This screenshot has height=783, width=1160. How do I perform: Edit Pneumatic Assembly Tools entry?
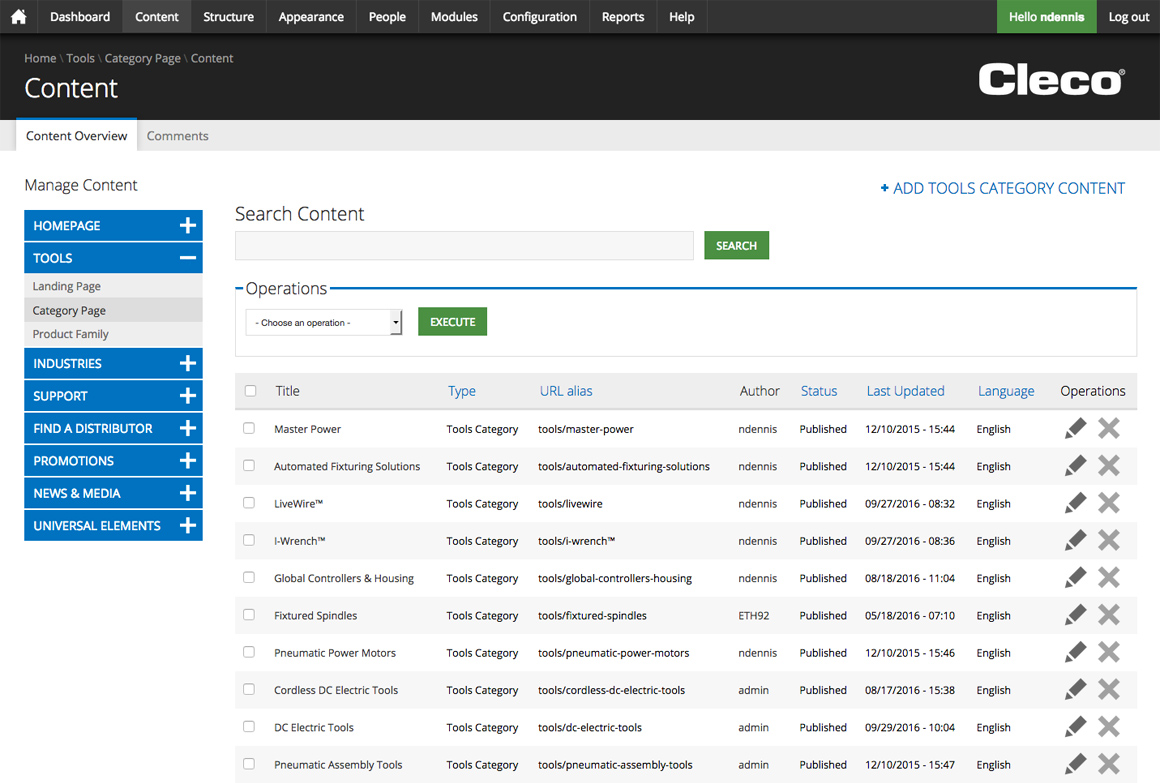click(x=1076, y=764)
